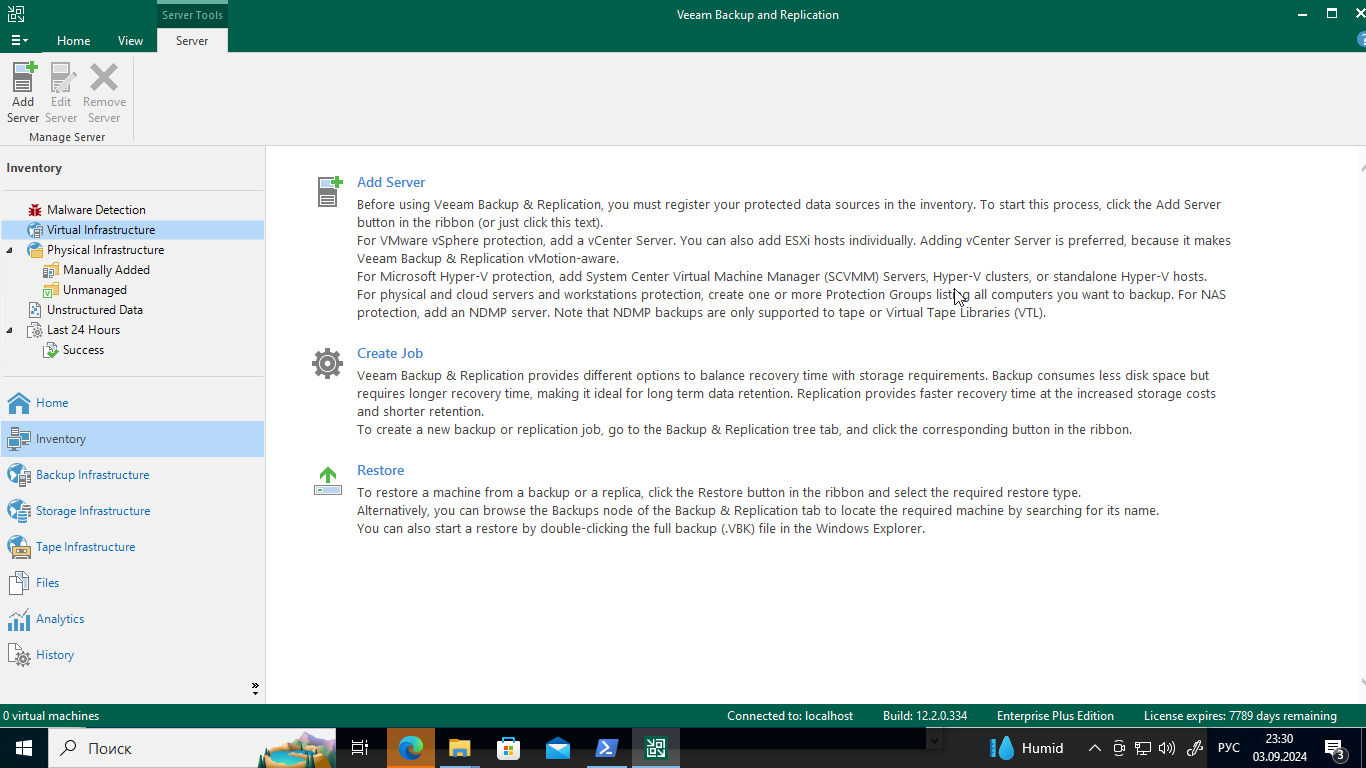
Task: Click the main pane scroll up arrow
Action: pyautogui.click(x=1363, y=169)
